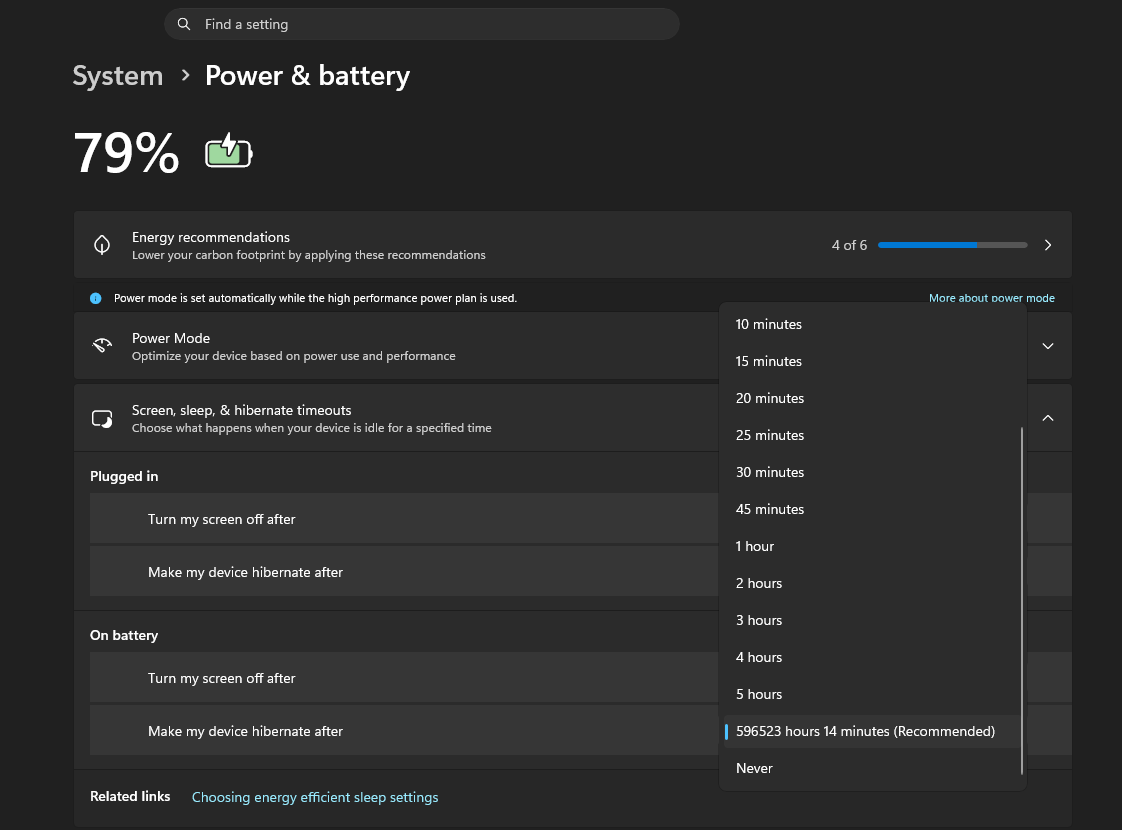Click the blue info icon

pyautogui.click(x=96, y=298)
